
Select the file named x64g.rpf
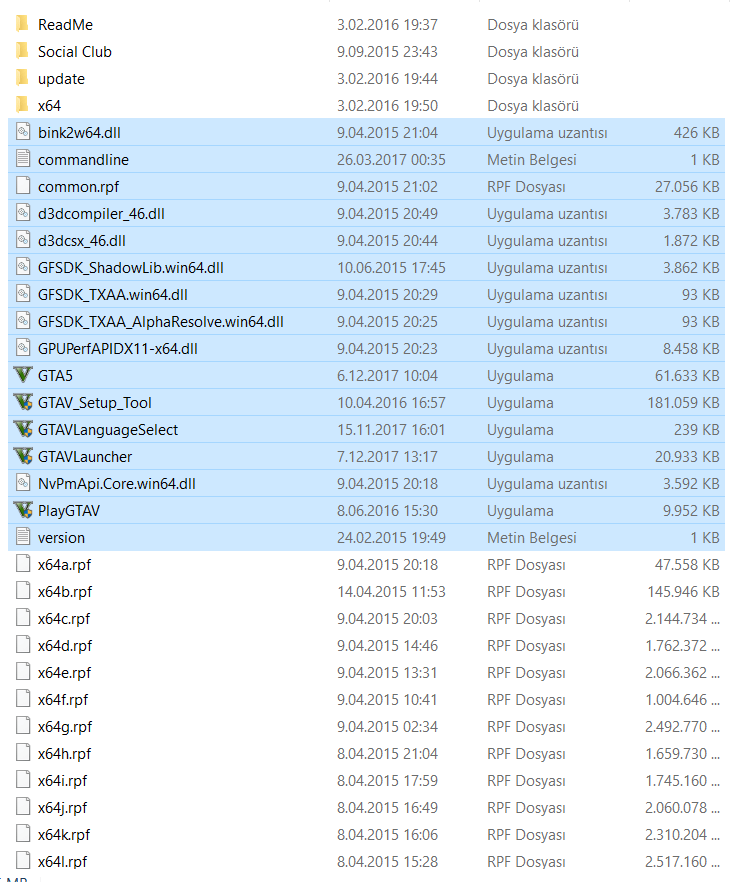click(x=65, y=727)
